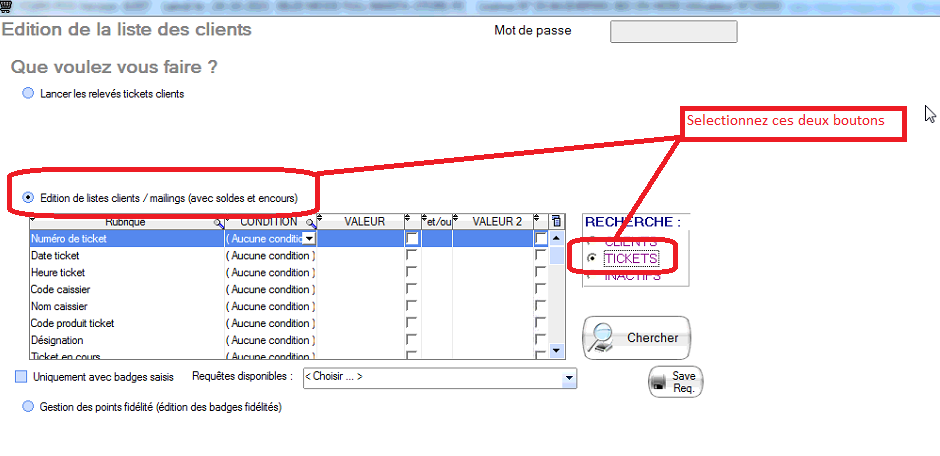Click the VALEUR column header

pyautogui.click(x=363, y=221)
